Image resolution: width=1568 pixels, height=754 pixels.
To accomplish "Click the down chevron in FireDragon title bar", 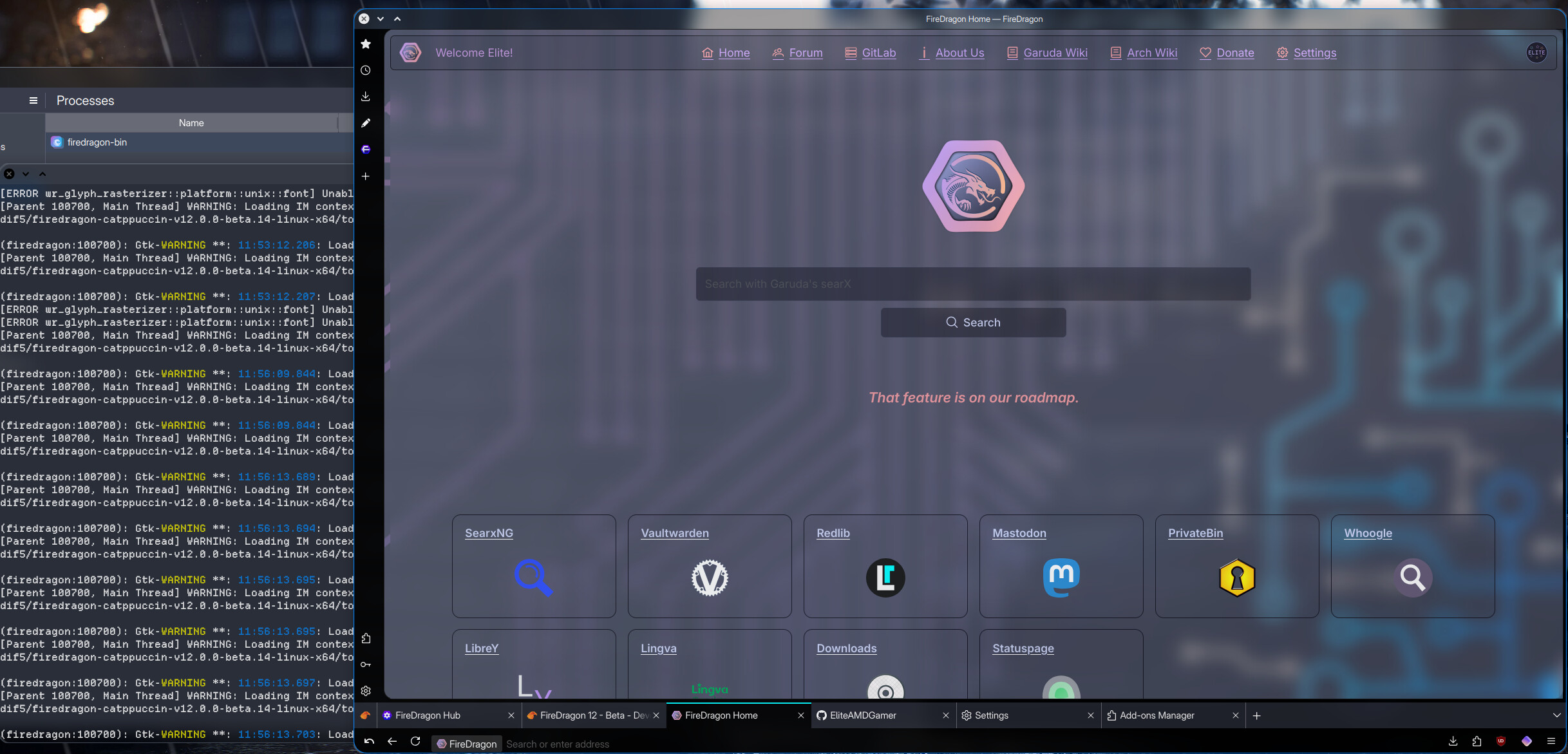I will click(x=381, y=19).
